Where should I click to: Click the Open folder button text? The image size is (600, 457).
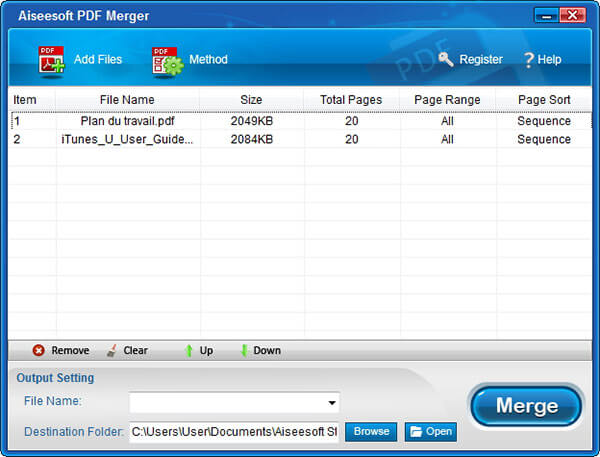click(x=439, y=431)
